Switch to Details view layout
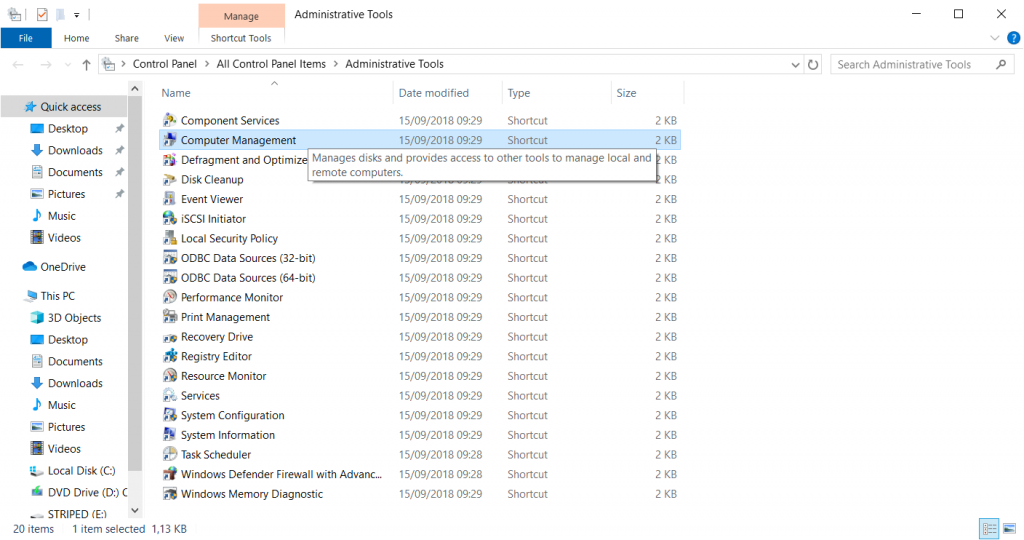This screenshot has height=540, width=1024. tap(989, 528)
